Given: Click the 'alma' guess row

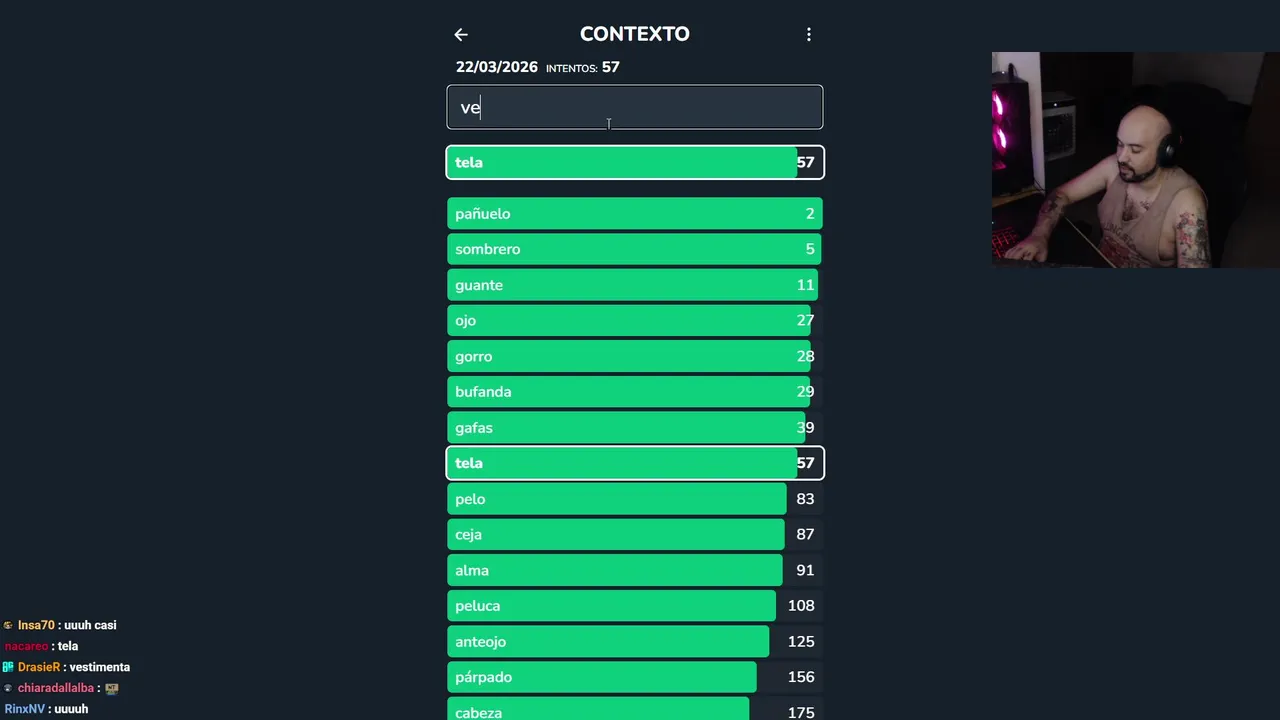Looking at the screenshot, I should point(635,570).
